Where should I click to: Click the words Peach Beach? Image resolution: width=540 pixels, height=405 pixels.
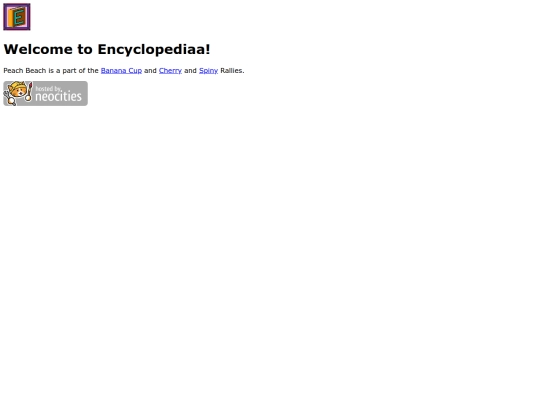point(25,71)
